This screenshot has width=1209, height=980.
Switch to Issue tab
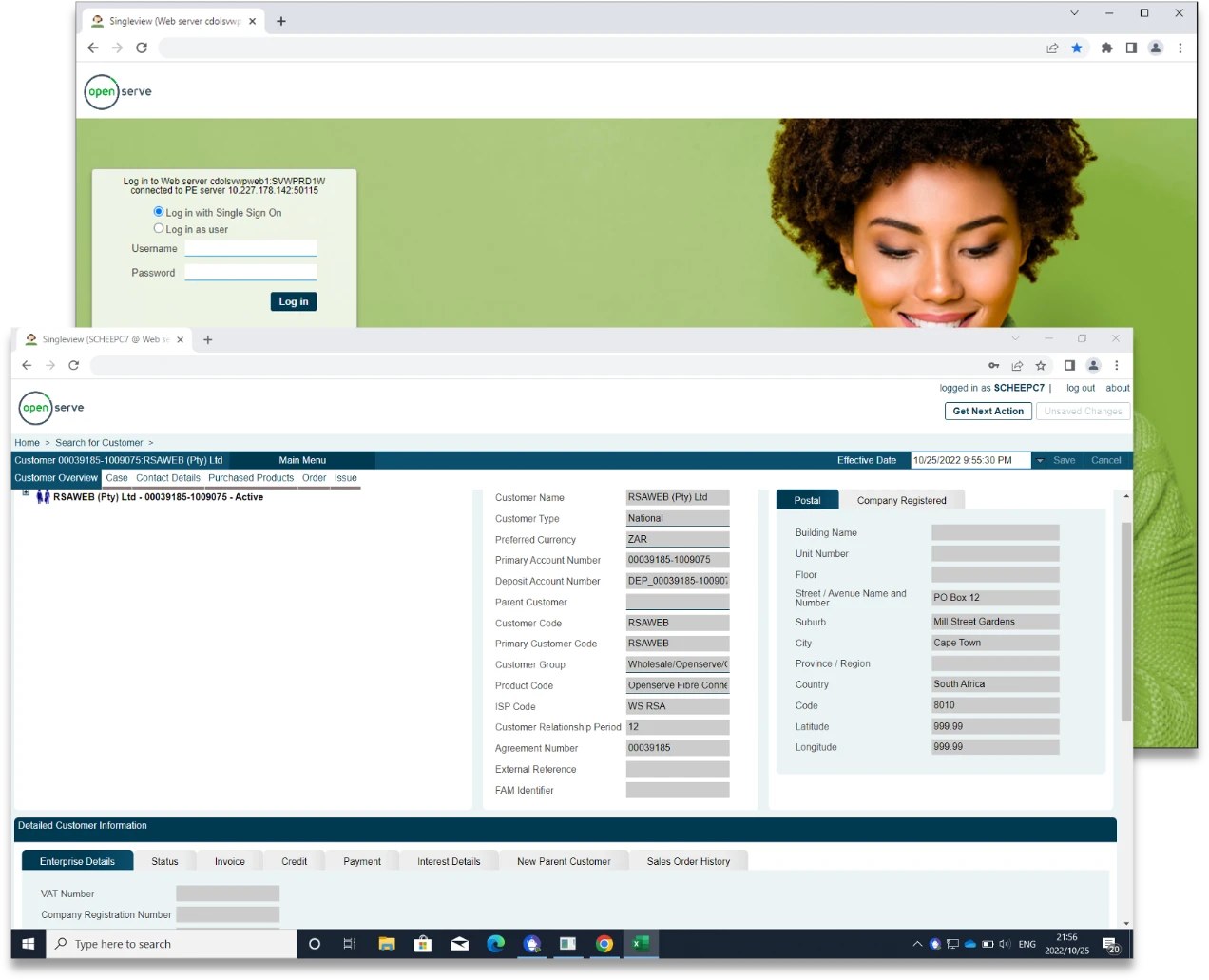[346, 478]
